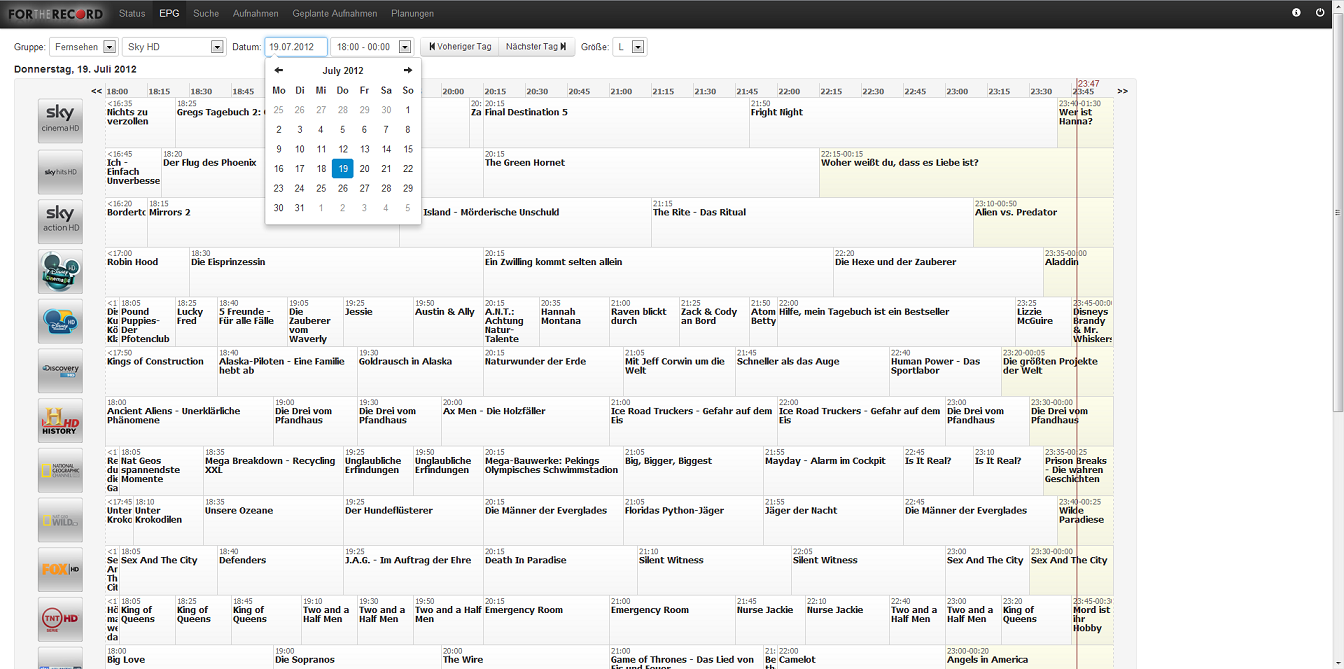The height and width of the screenshot is (669, 1344).
Task: Click the << earlier timeline arrow
Action: pos(97,91)
